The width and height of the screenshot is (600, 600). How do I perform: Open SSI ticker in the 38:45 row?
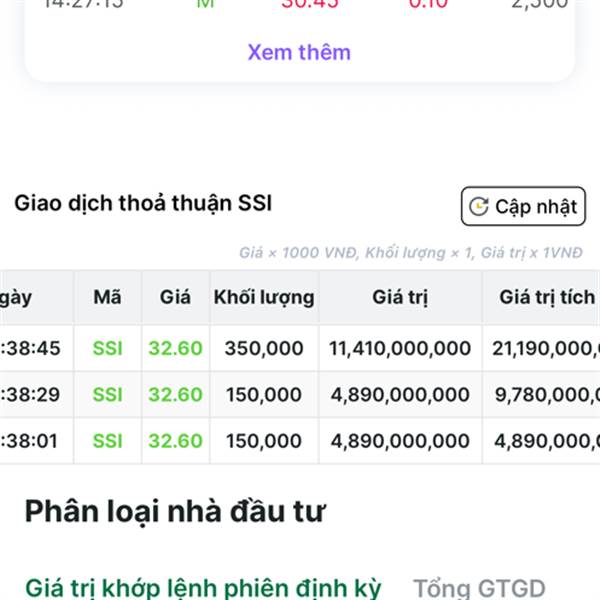click(107, 349)
